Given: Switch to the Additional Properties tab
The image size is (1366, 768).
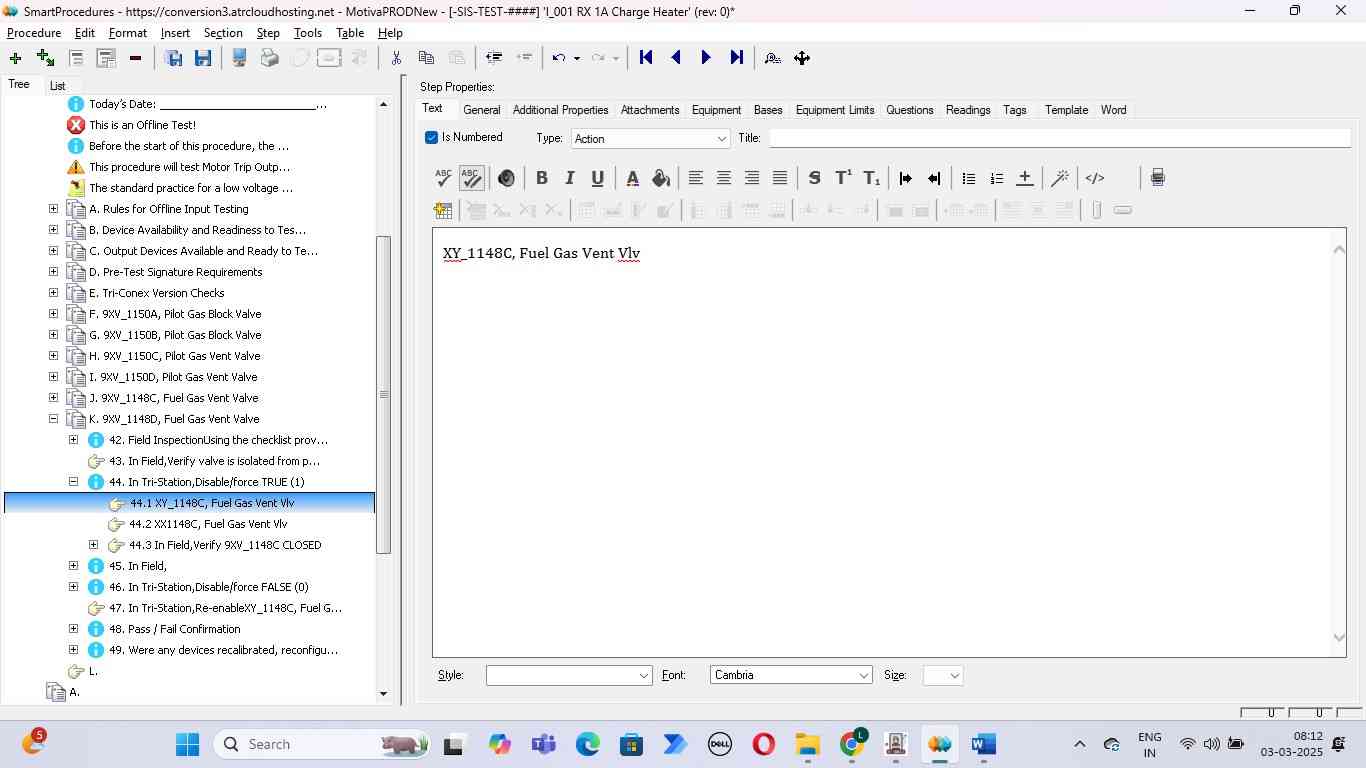Looking at the screenshot, I should [x=560, y=110].
